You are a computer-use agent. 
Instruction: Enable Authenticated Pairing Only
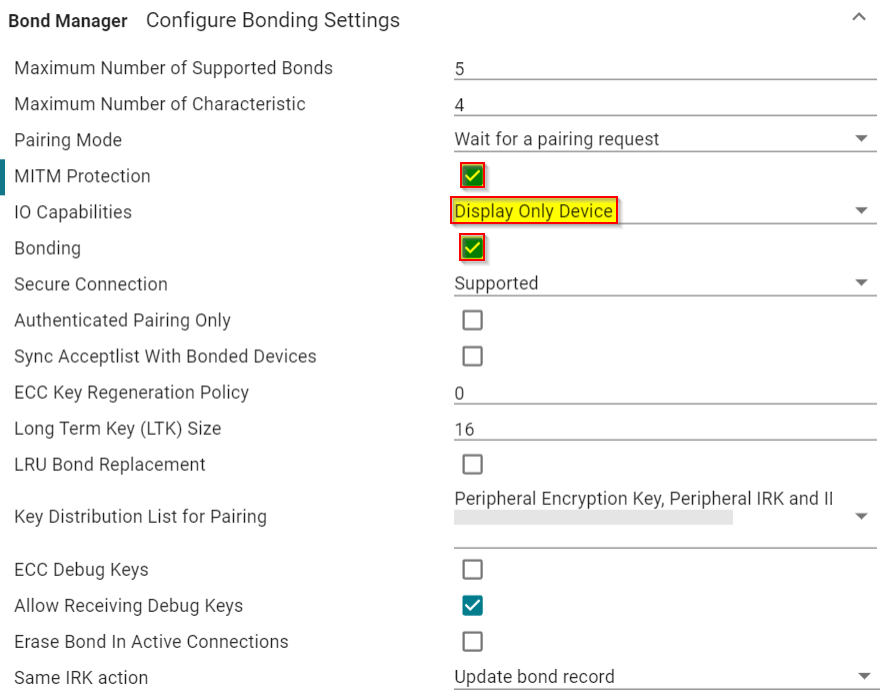pos(471,319)
